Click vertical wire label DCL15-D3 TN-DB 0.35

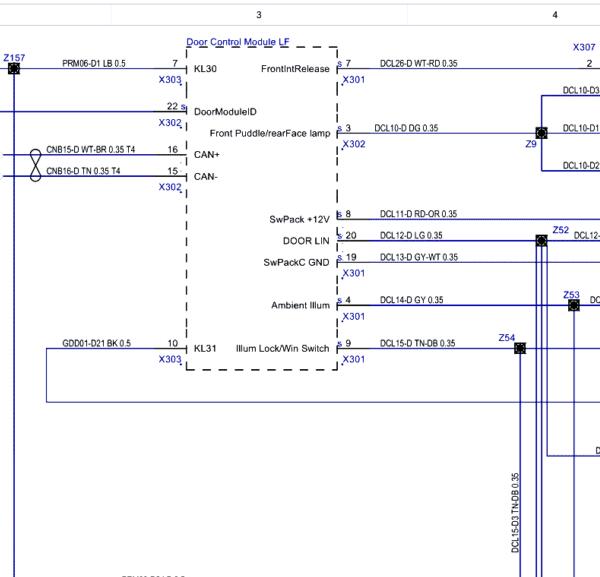pos(515,513)
